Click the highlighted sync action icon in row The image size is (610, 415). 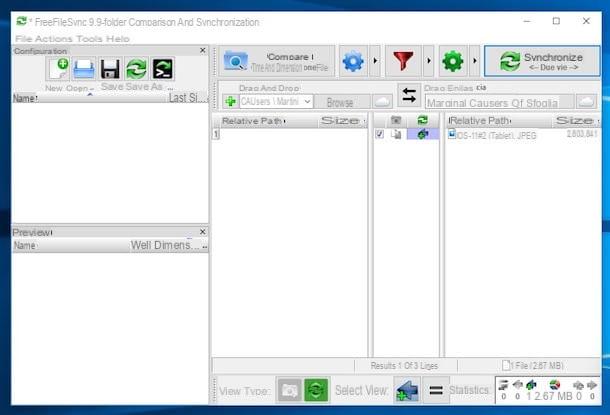423,135
